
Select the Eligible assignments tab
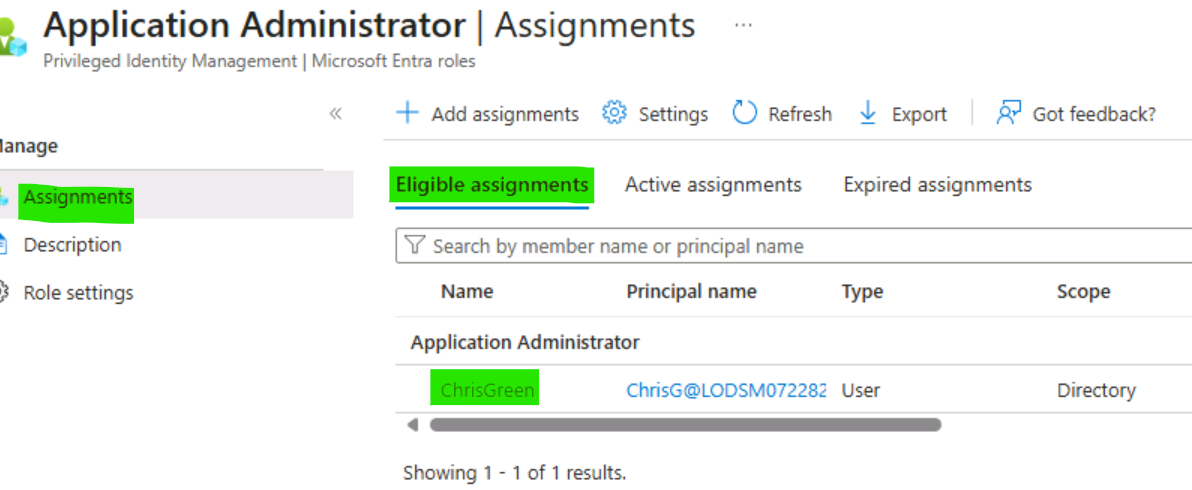point(492,185)
